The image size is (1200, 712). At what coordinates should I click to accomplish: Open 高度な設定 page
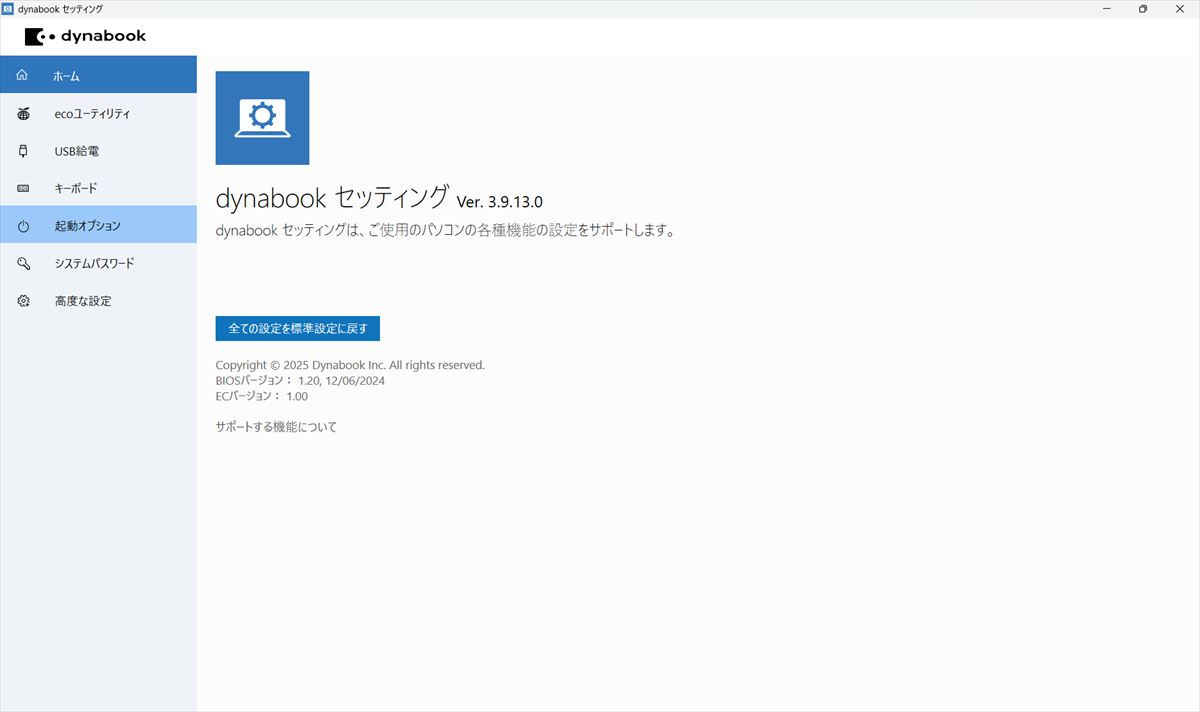pos(98,300)
